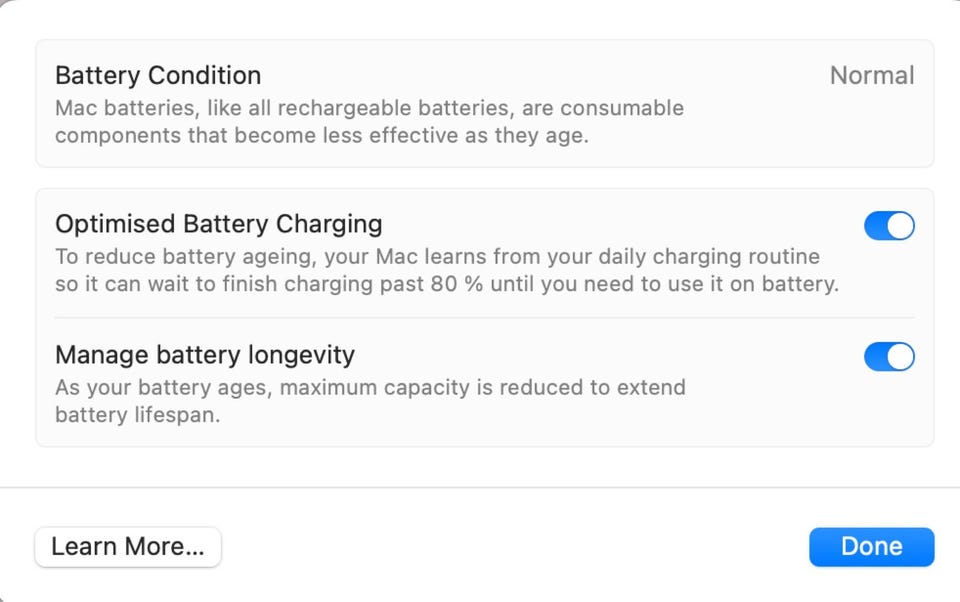Click the daily charging routine description line
960x602 pixels.
click(437, 257)
